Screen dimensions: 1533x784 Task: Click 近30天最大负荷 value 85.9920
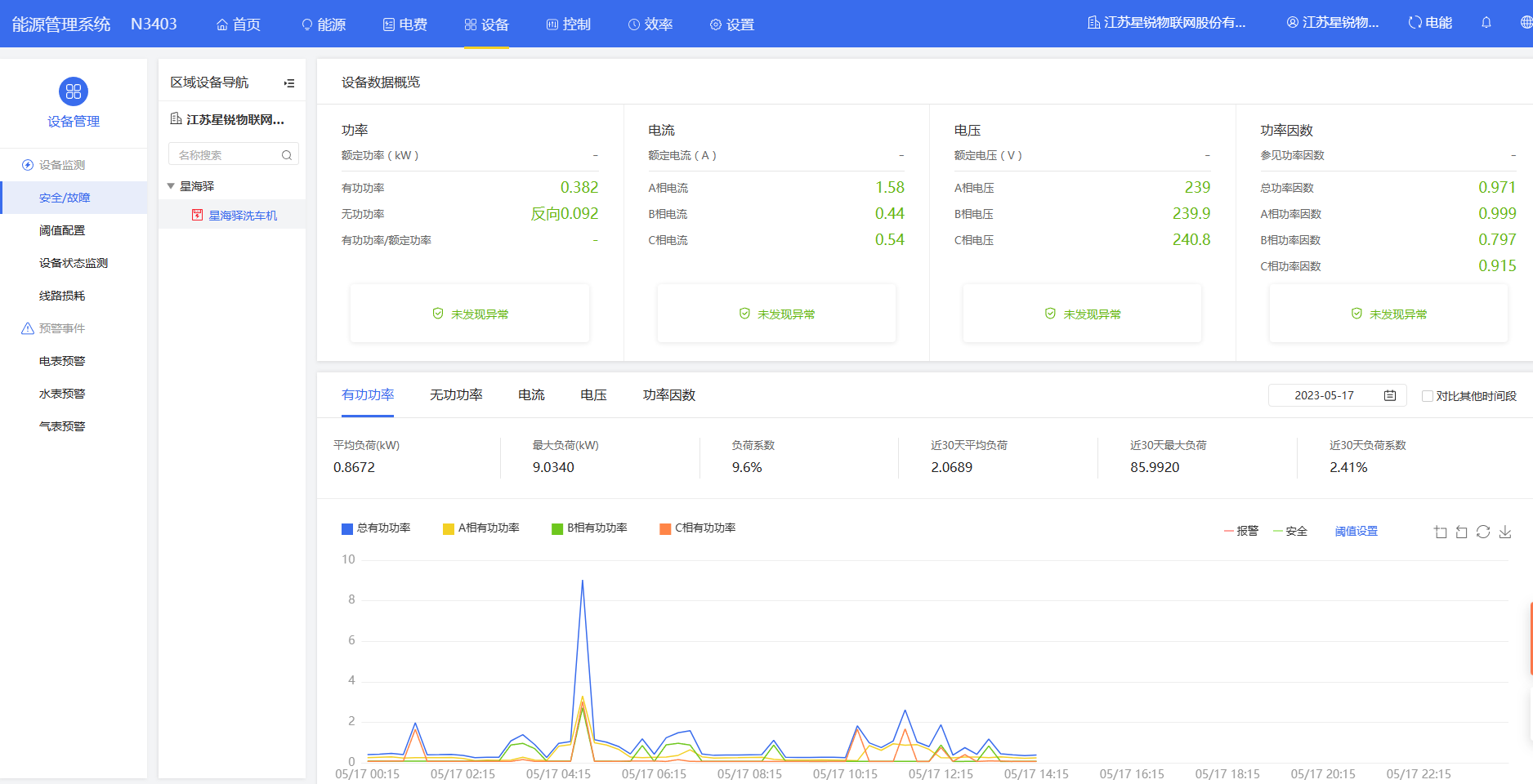[1155, 467]
